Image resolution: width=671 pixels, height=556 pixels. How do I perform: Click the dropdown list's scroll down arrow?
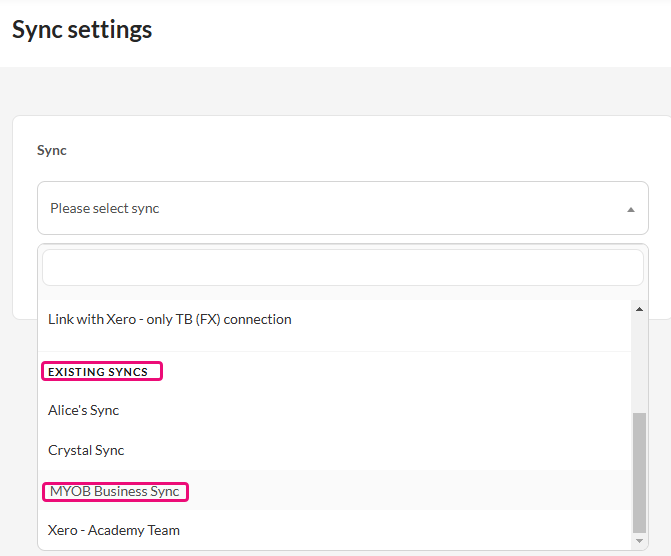point(640,541)
